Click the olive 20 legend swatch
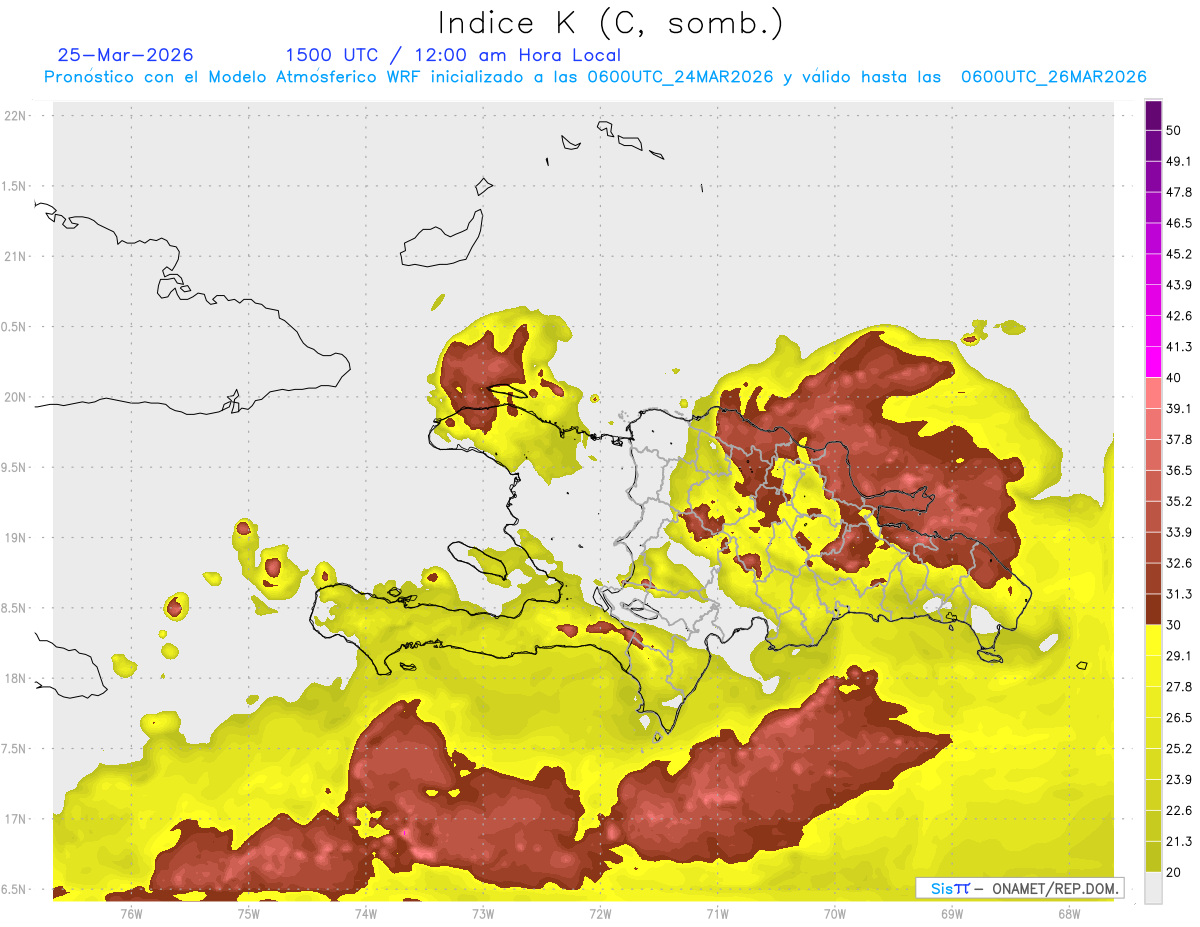 pos(1153,856)
